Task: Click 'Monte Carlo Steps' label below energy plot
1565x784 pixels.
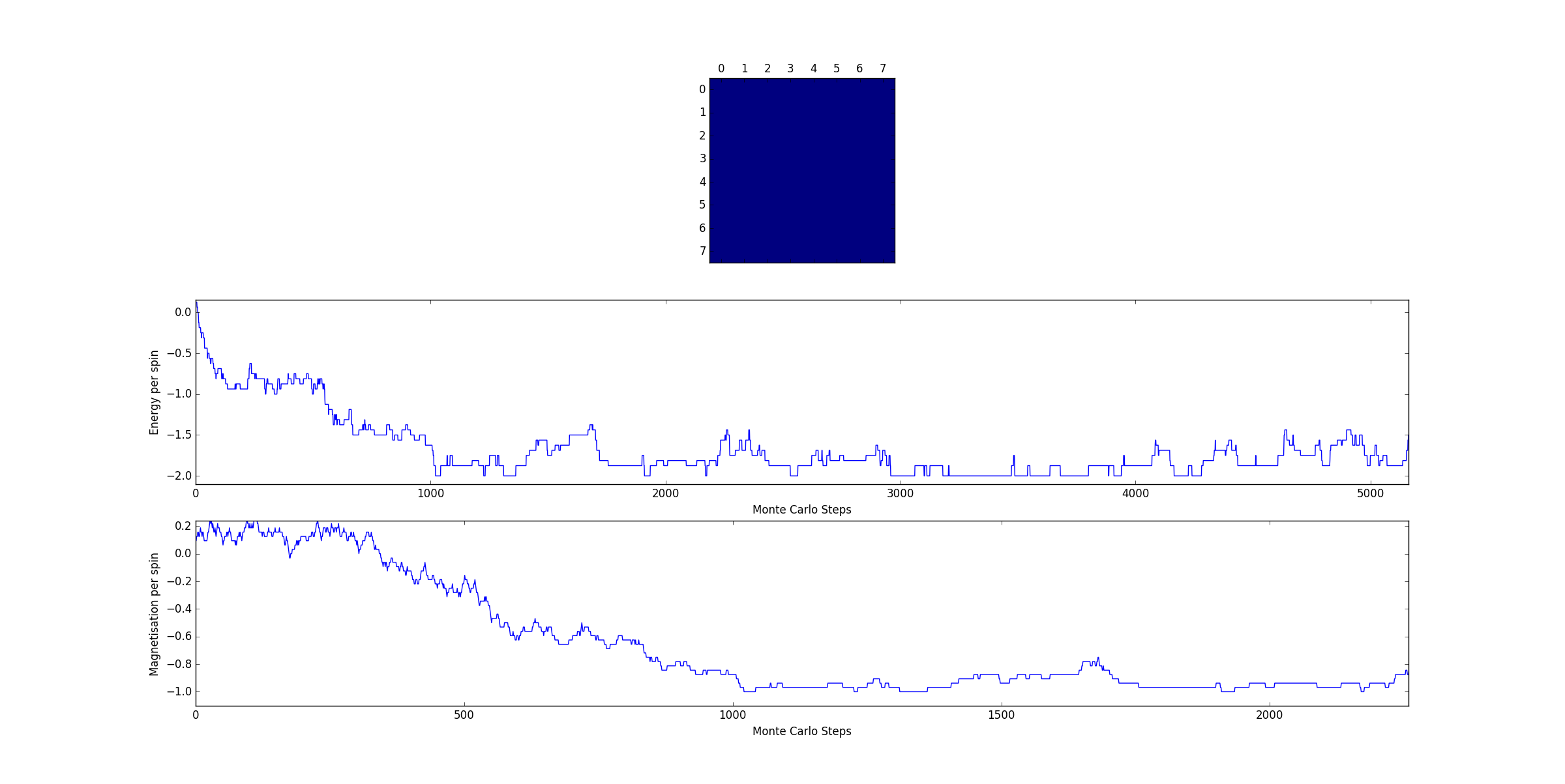Action: click(801, 510)
